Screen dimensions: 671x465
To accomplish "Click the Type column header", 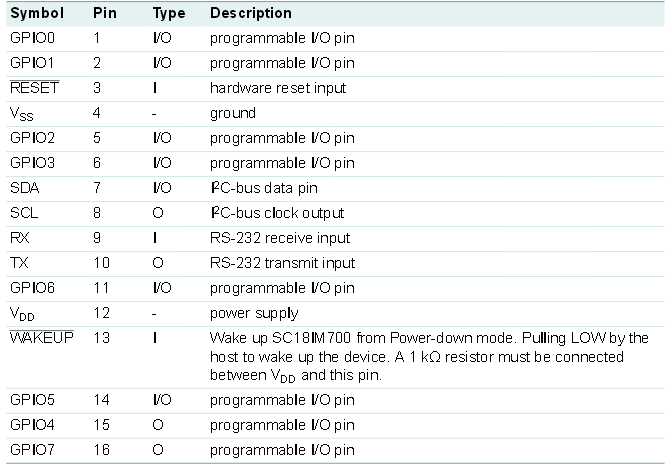I will pyautogui.click(x=170, y=14).
